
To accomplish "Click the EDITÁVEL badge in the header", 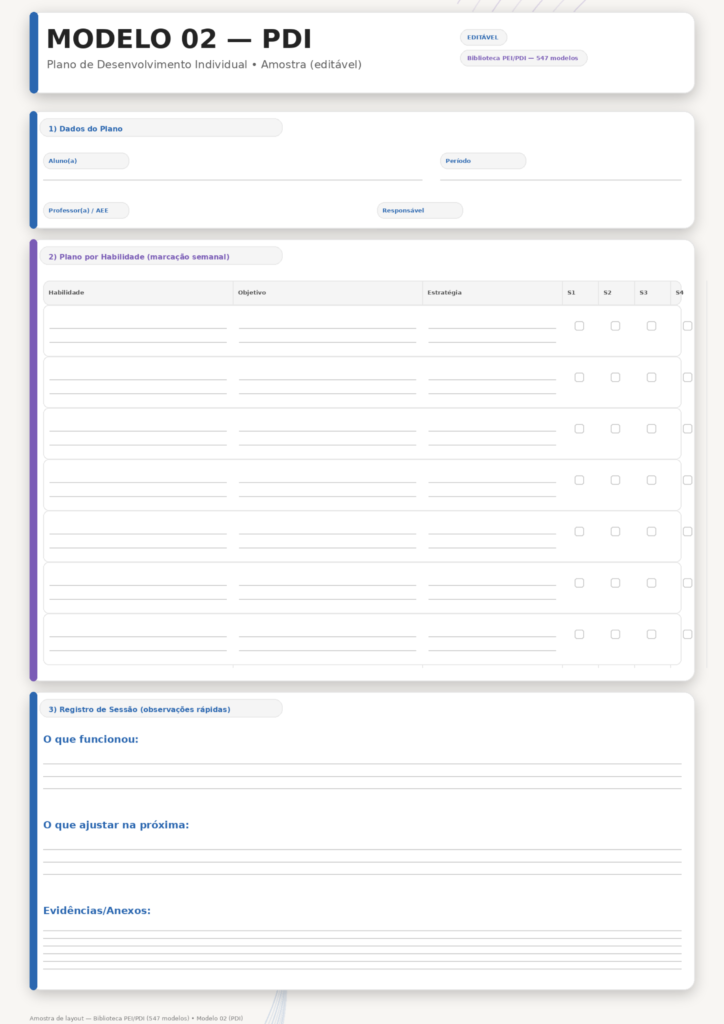I will [x=483, y=37].
